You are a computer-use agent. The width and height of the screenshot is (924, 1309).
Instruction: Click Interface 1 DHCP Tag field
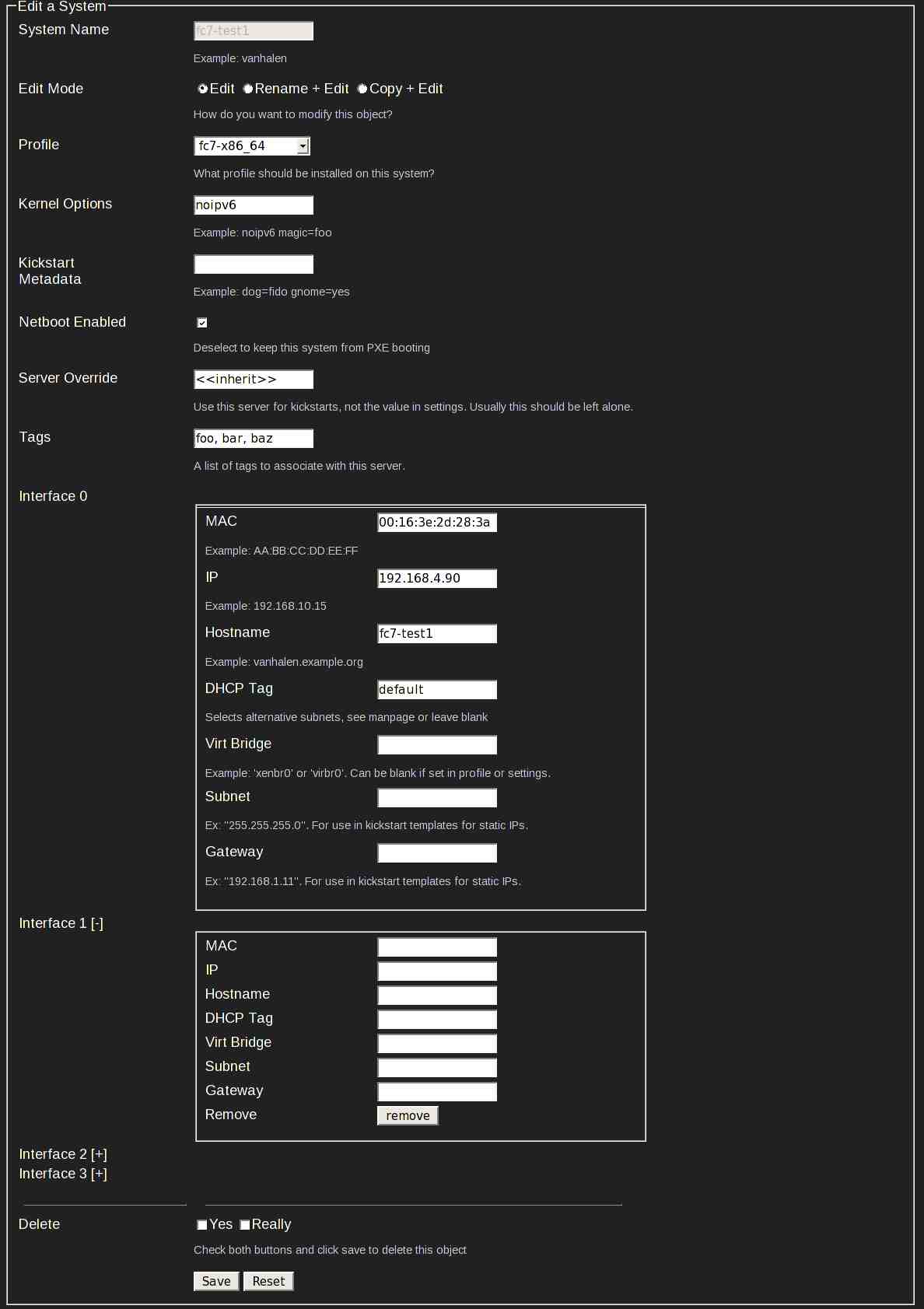coord(437,1020)
